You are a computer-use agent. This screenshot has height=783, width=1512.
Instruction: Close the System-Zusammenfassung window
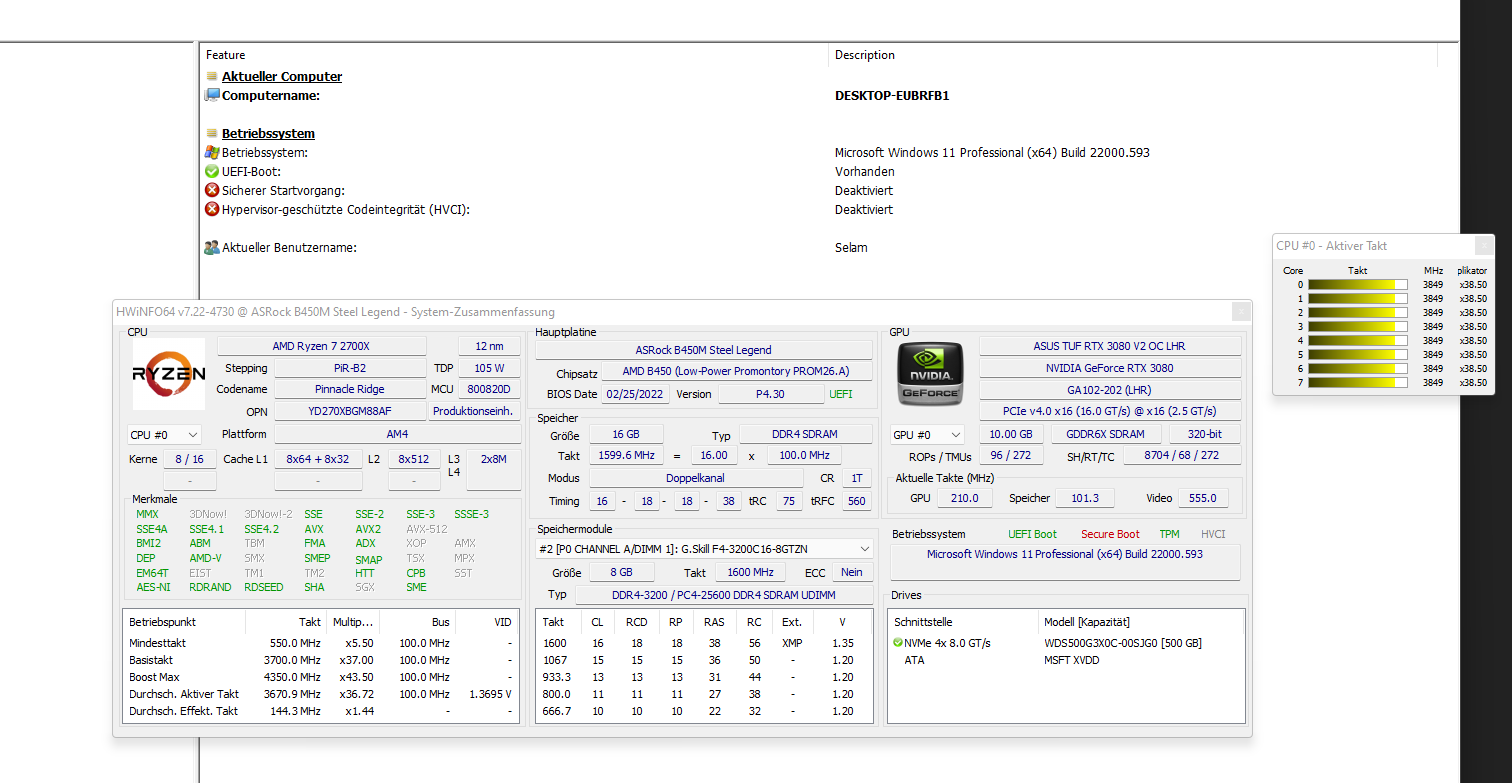pyautogui.click(x=1240, y=312)
